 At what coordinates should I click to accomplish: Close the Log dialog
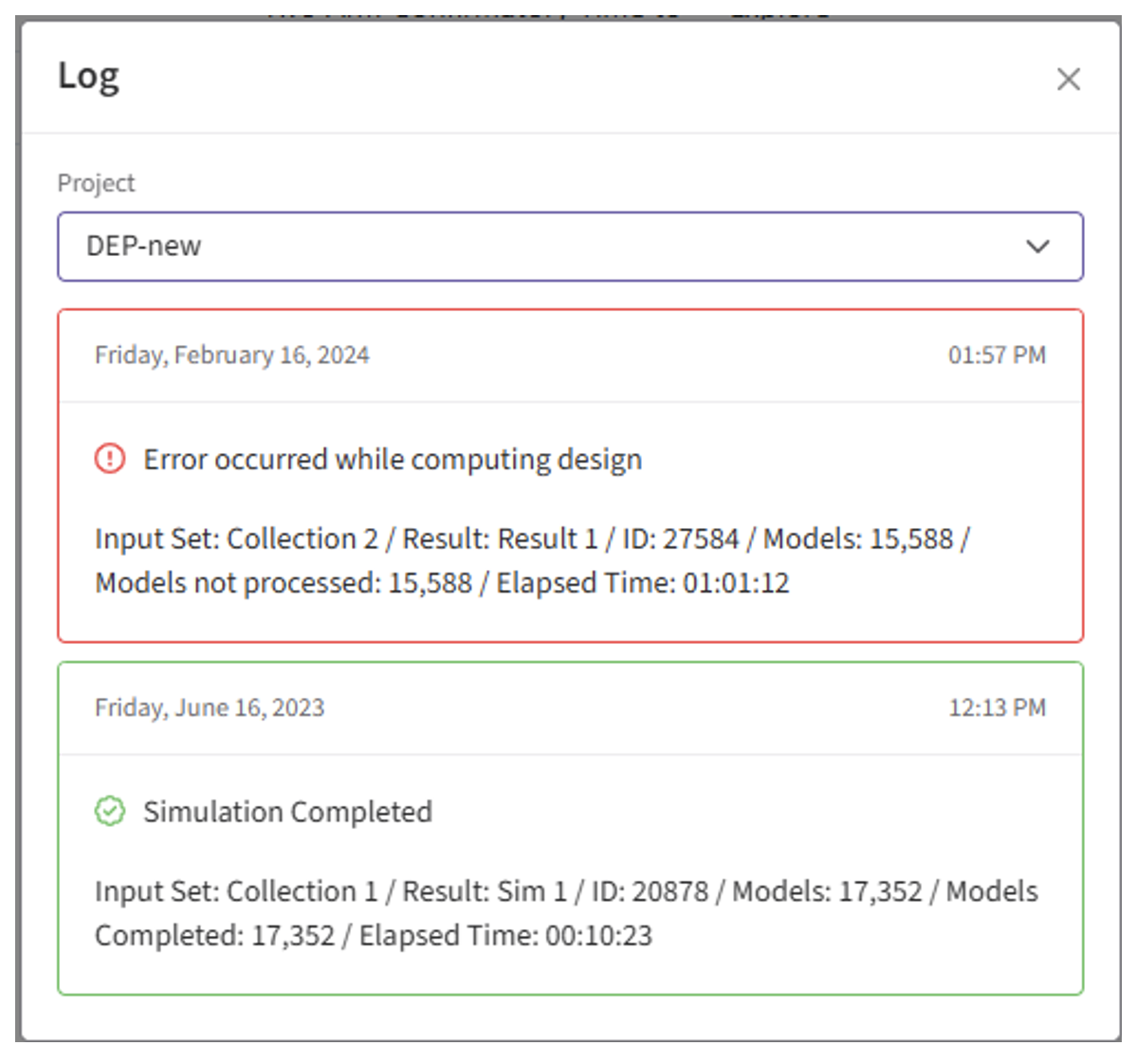coord(1068,79)
